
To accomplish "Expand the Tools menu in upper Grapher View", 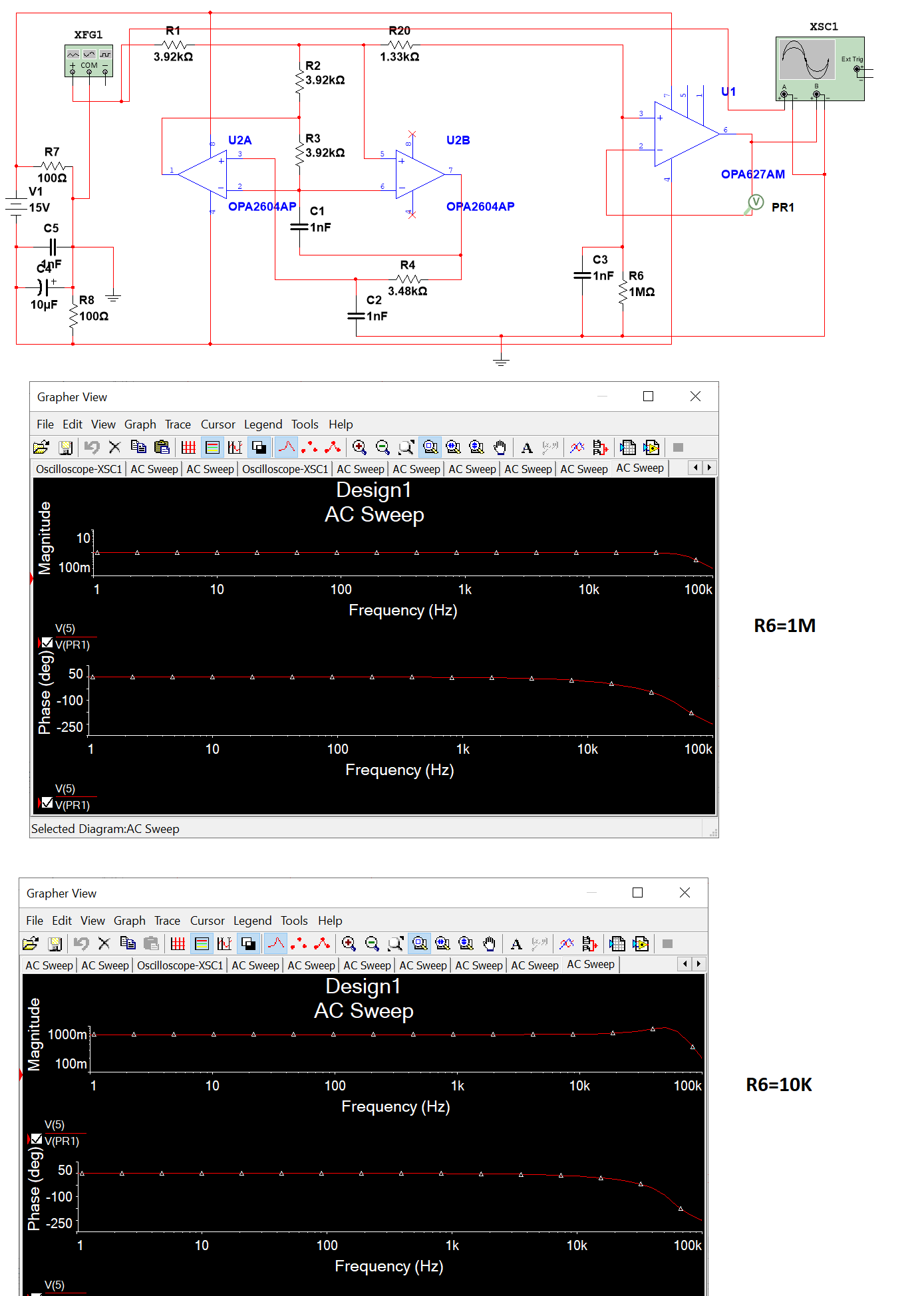I will (305, 424).
